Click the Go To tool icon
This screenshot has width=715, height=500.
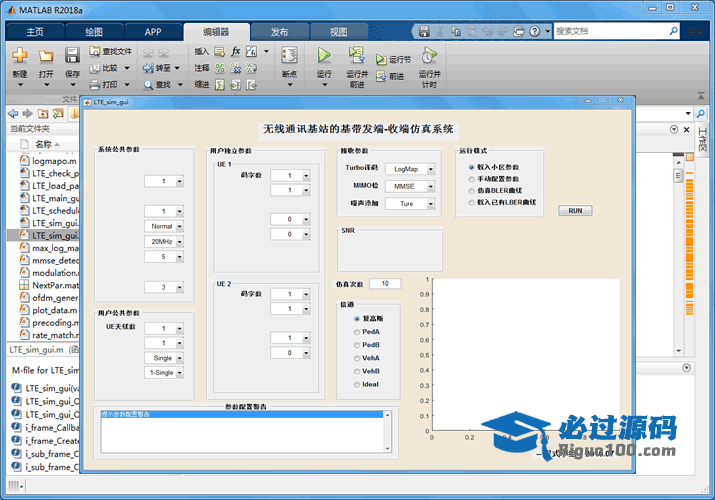point(148,68)
